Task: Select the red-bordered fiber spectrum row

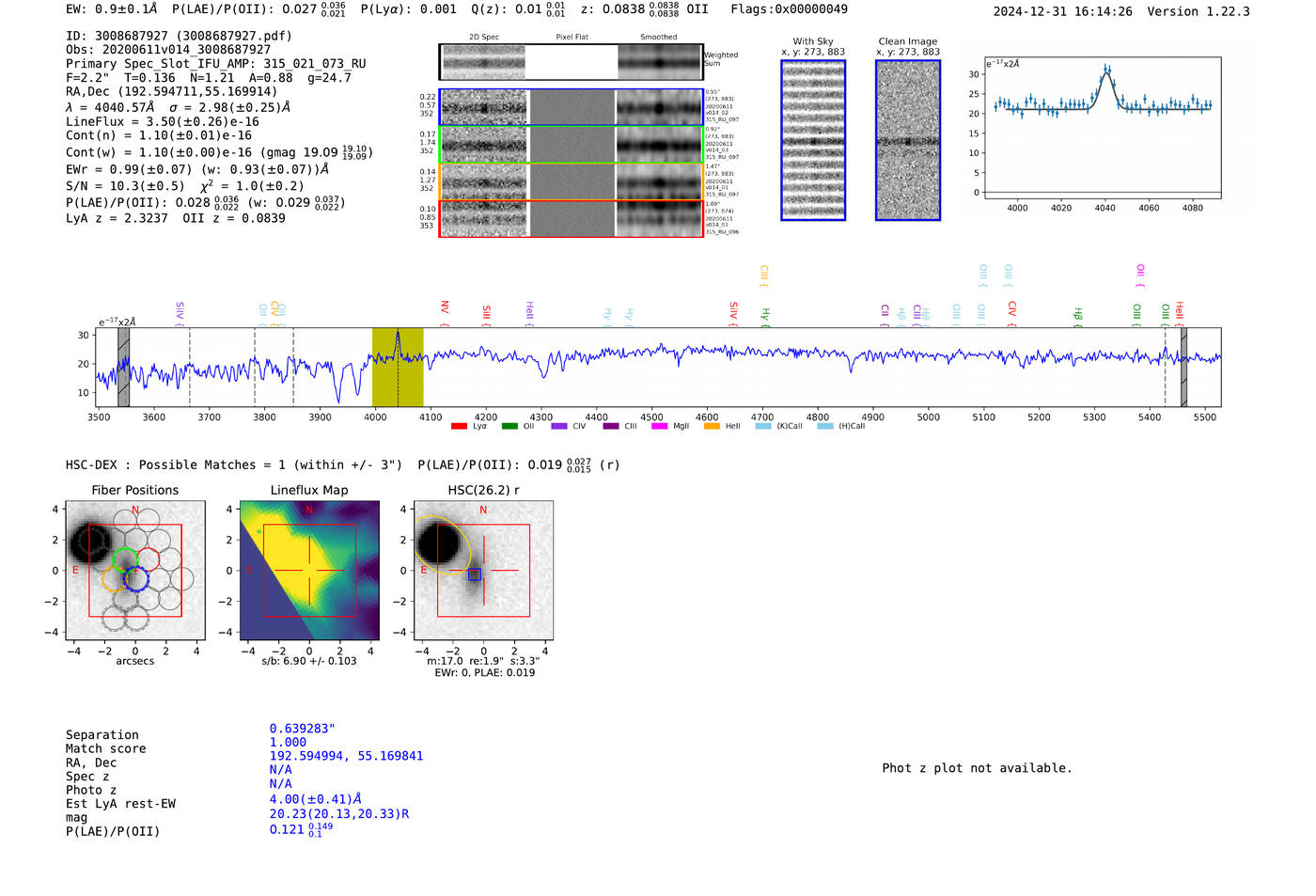Action: 571,219
